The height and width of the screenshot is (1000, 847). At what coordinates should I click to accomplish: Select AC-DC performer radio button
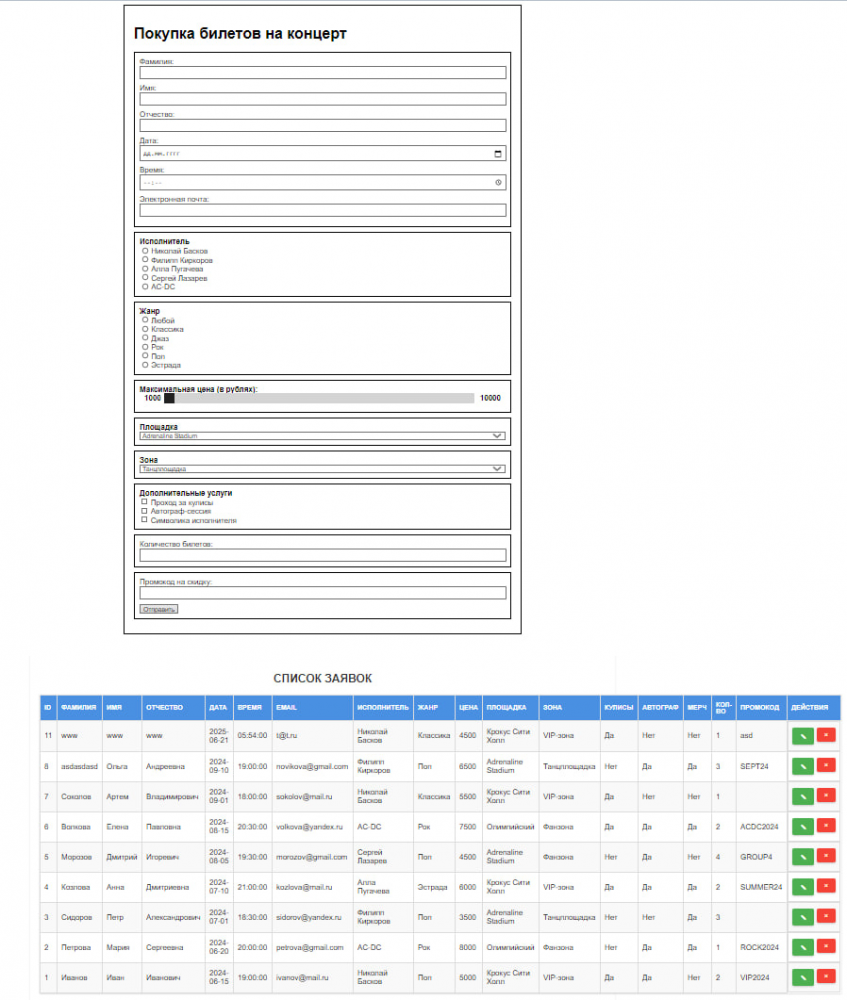[145, 286]
